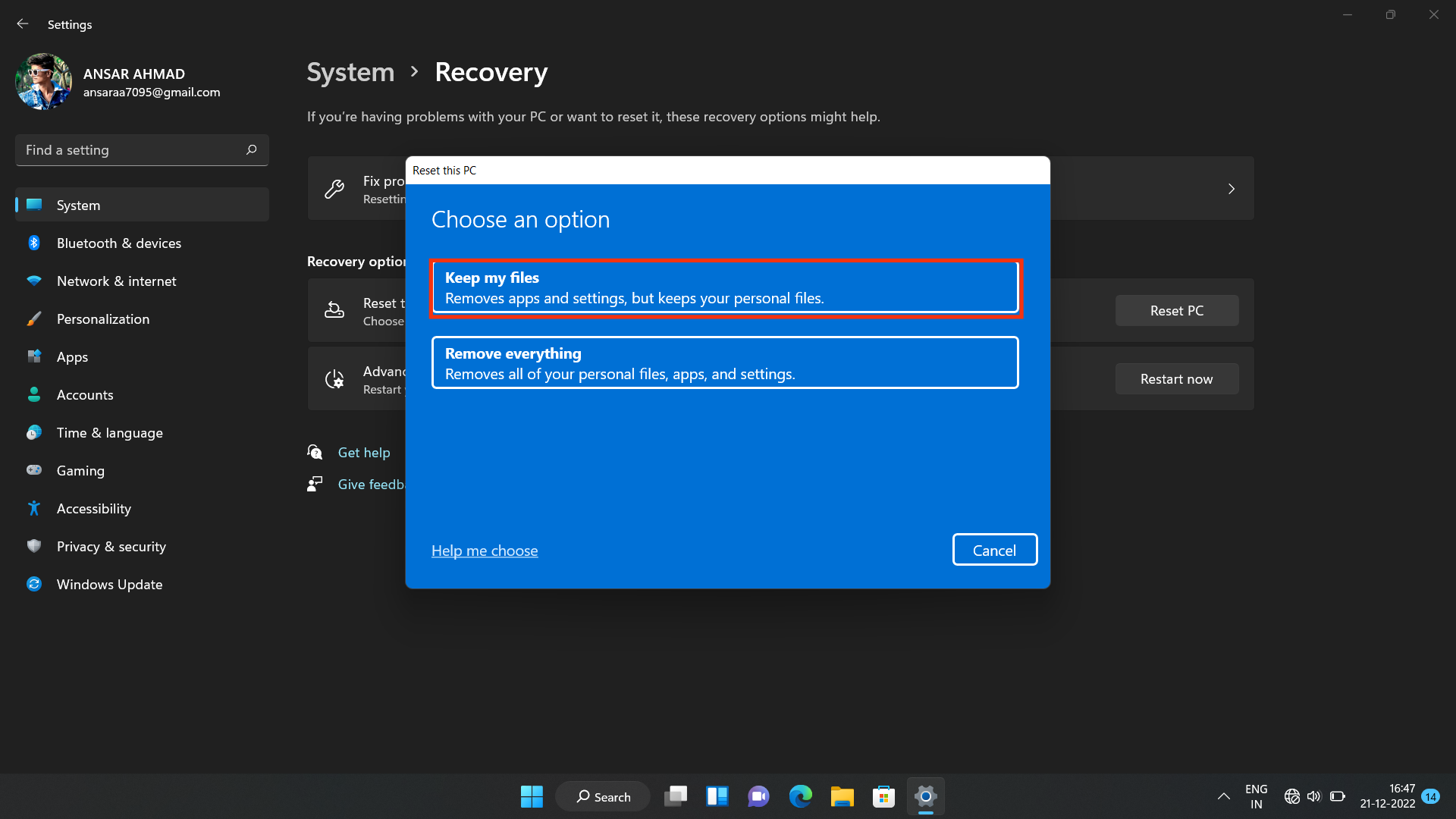Expand the Fix problems row chevron
Image resolution: width=1456 pixels, height=819 pixels.
point(1231,188)
